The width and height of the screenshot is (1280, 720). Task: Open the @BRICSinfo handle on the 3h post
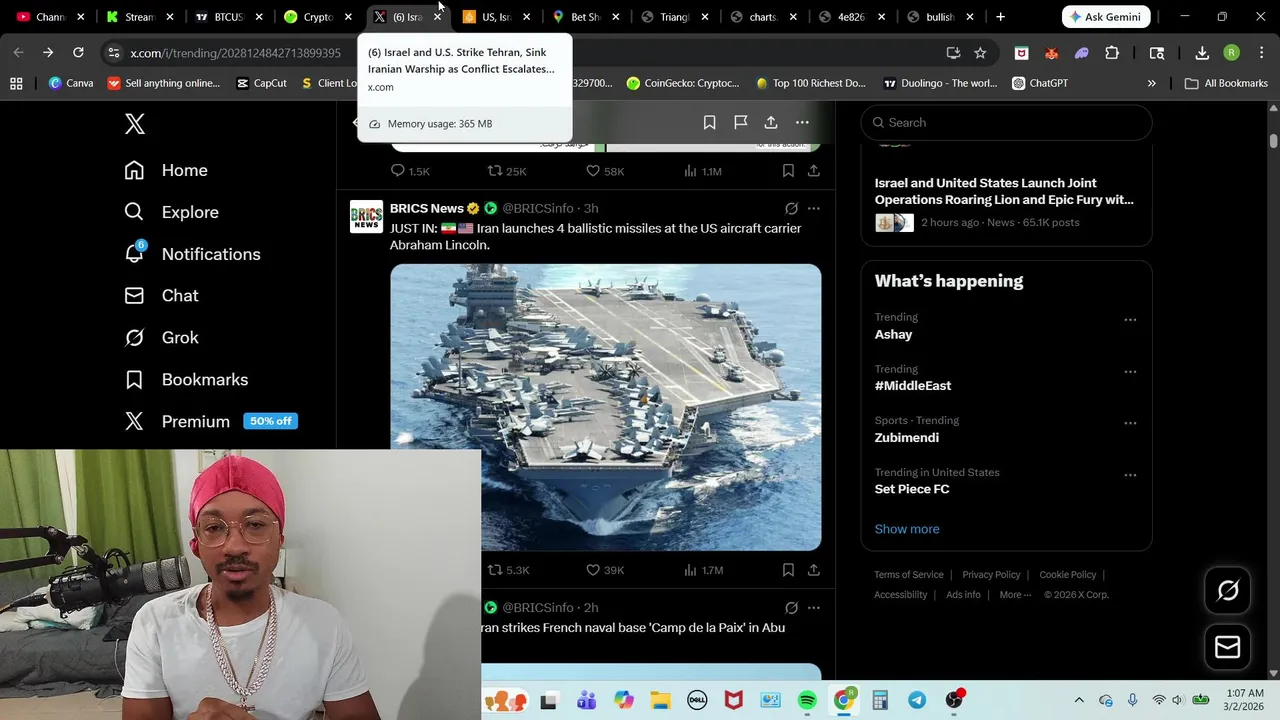pyautogui.click(x=538, y=208)
